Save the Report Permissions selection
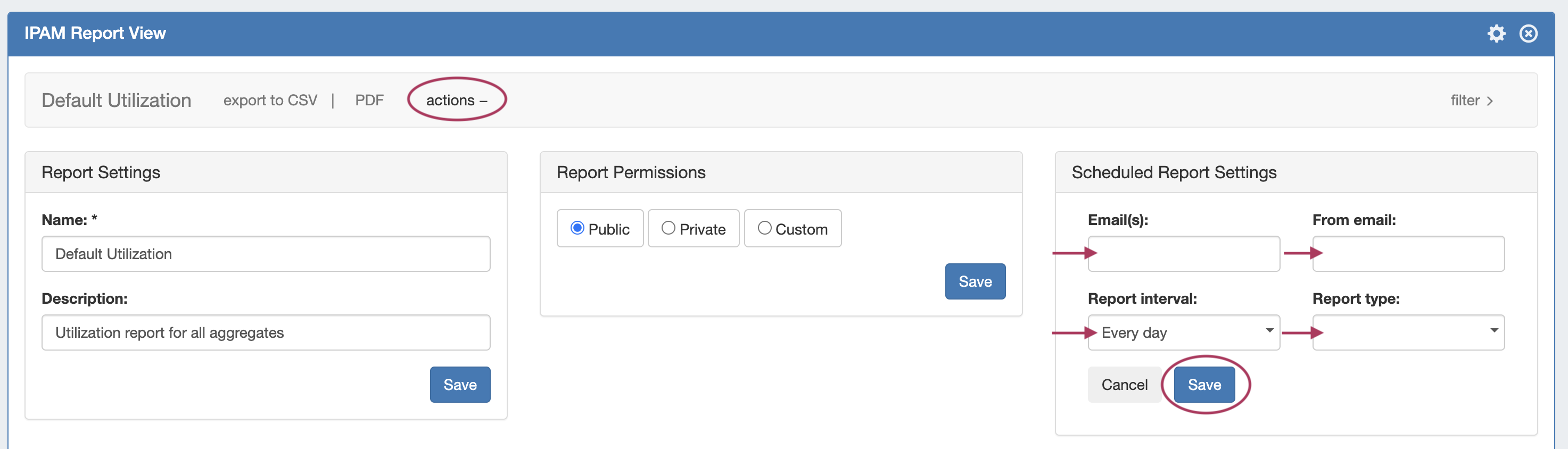This screenshot has height=449, width=1568. (975, 281)
